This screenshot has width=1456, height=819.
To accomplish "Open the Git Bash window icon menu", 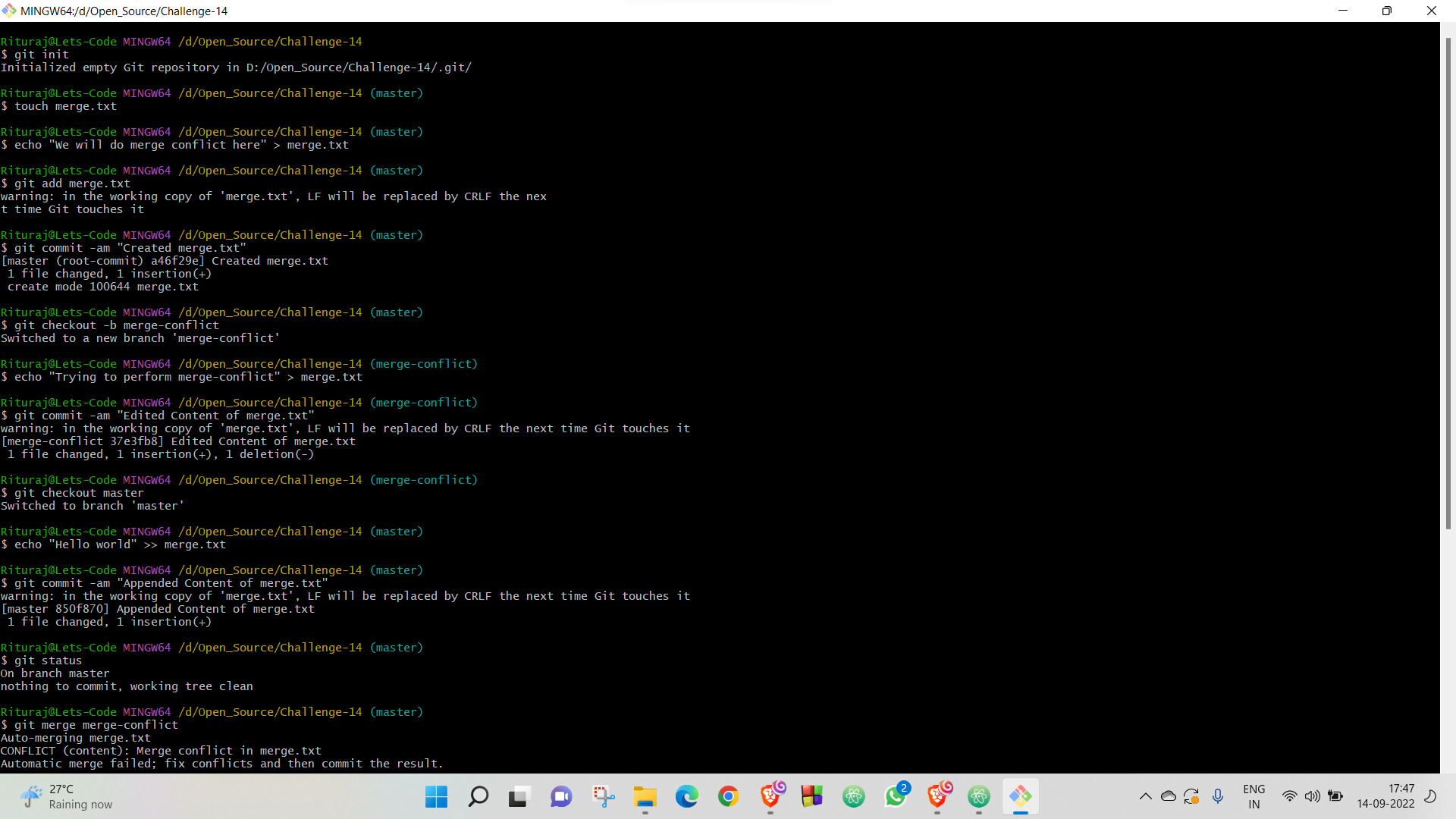I will pos(9,11).
